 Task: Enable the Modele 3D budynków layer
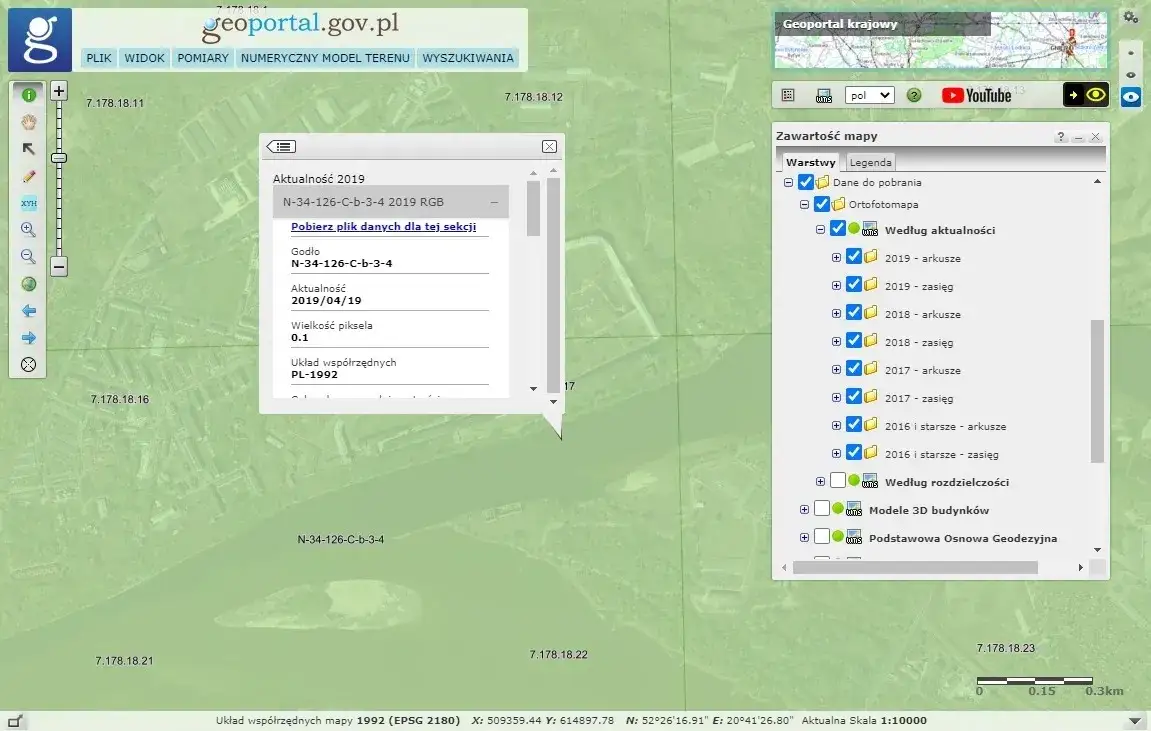822,509
